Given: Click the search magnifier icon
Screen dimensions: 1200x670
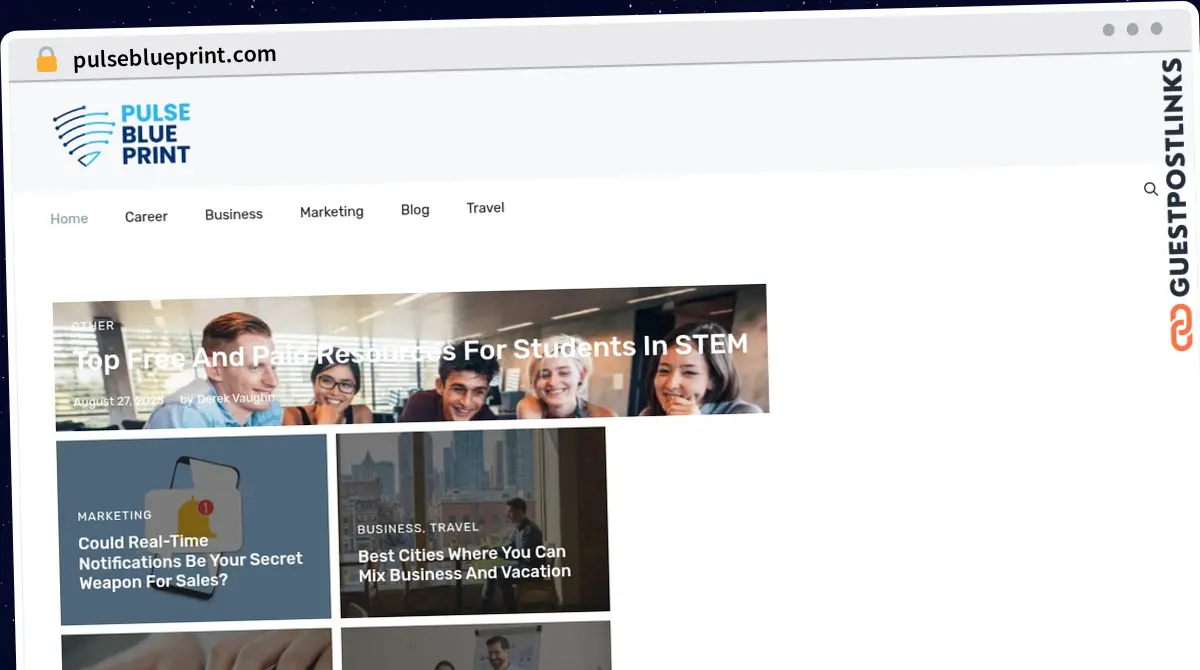Looking at the screenshot, I should click(1151, 189).
